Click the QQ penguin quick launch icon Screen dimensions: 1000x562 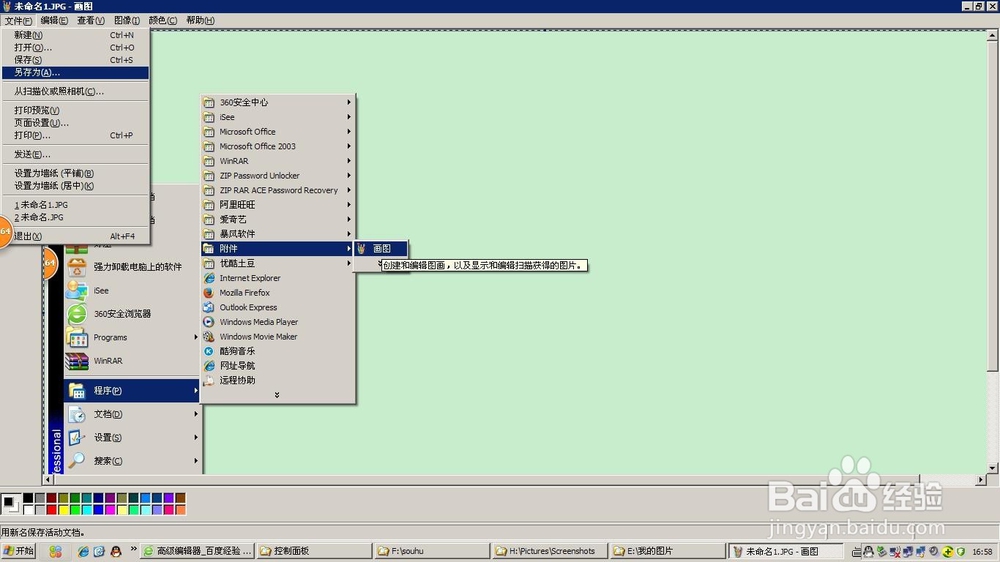115,551
